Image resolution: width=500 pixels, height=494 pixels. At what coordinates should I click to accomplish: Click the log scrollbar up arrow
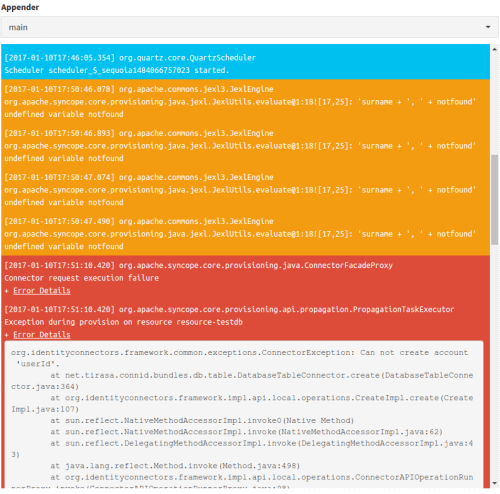[495, 49]
